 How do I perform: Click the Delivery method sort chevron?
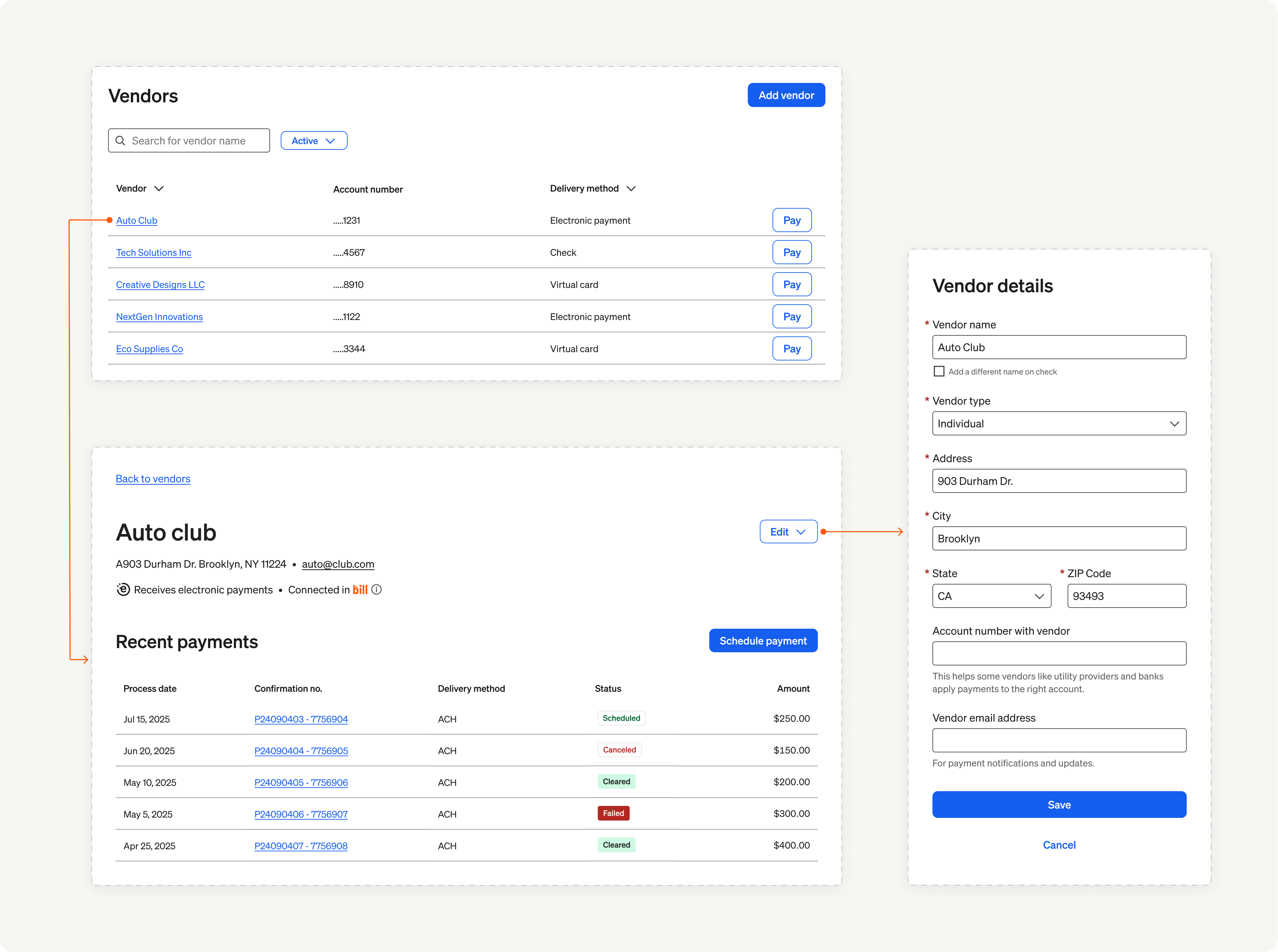tap(631, 189)
